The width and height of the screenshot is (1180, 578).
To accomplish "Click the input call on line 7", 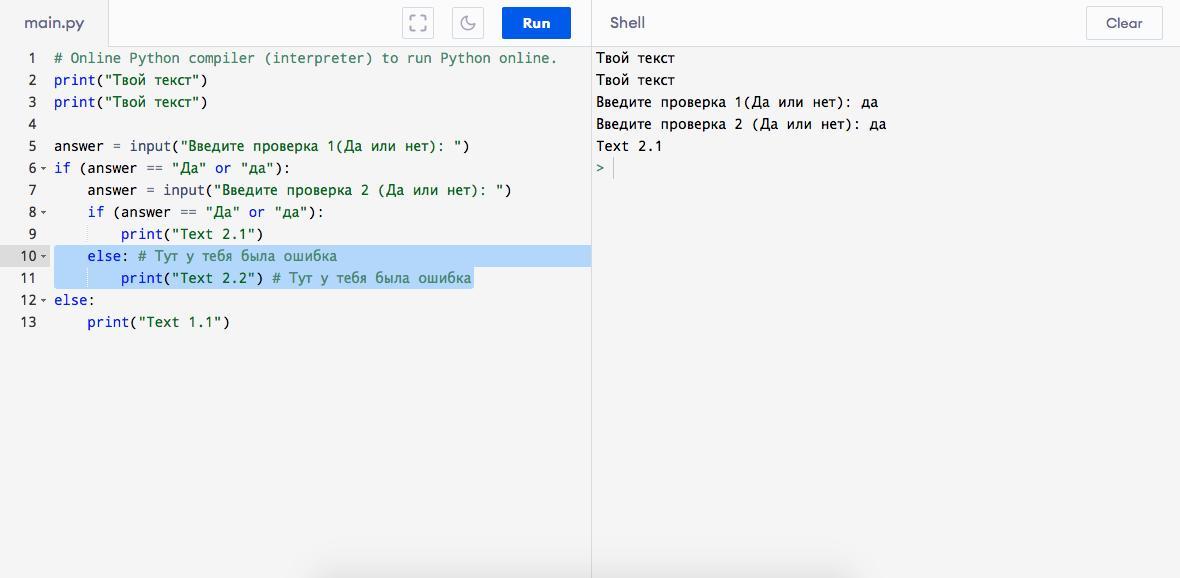I will [337, 190].
